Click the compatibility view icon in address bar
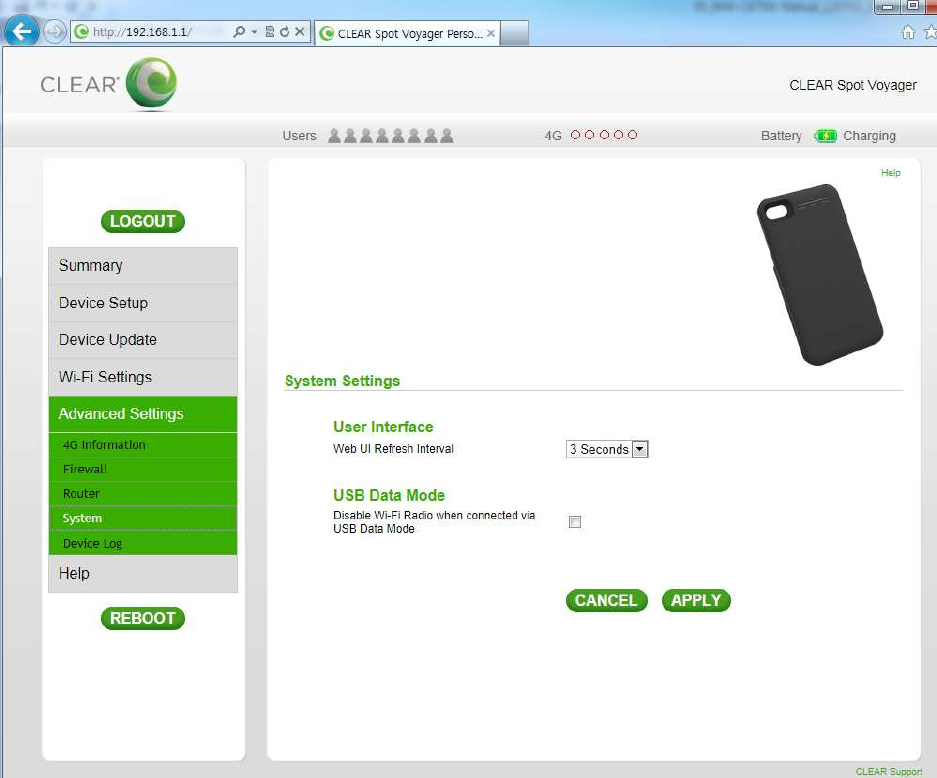The image size is (937, 778). [x=270, y=32]
